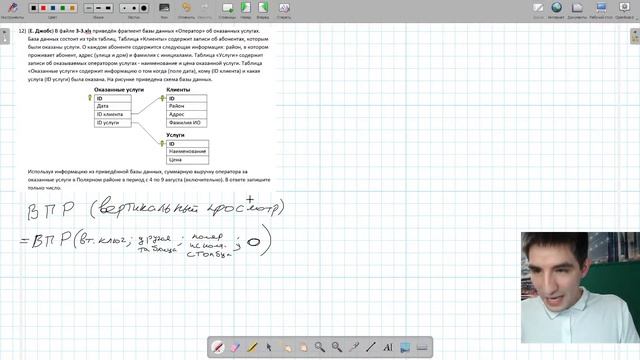This screenshot has height=360, width=640.
Task: Click the Undo arrow in toolbar
Action: [x=186, y=7]
